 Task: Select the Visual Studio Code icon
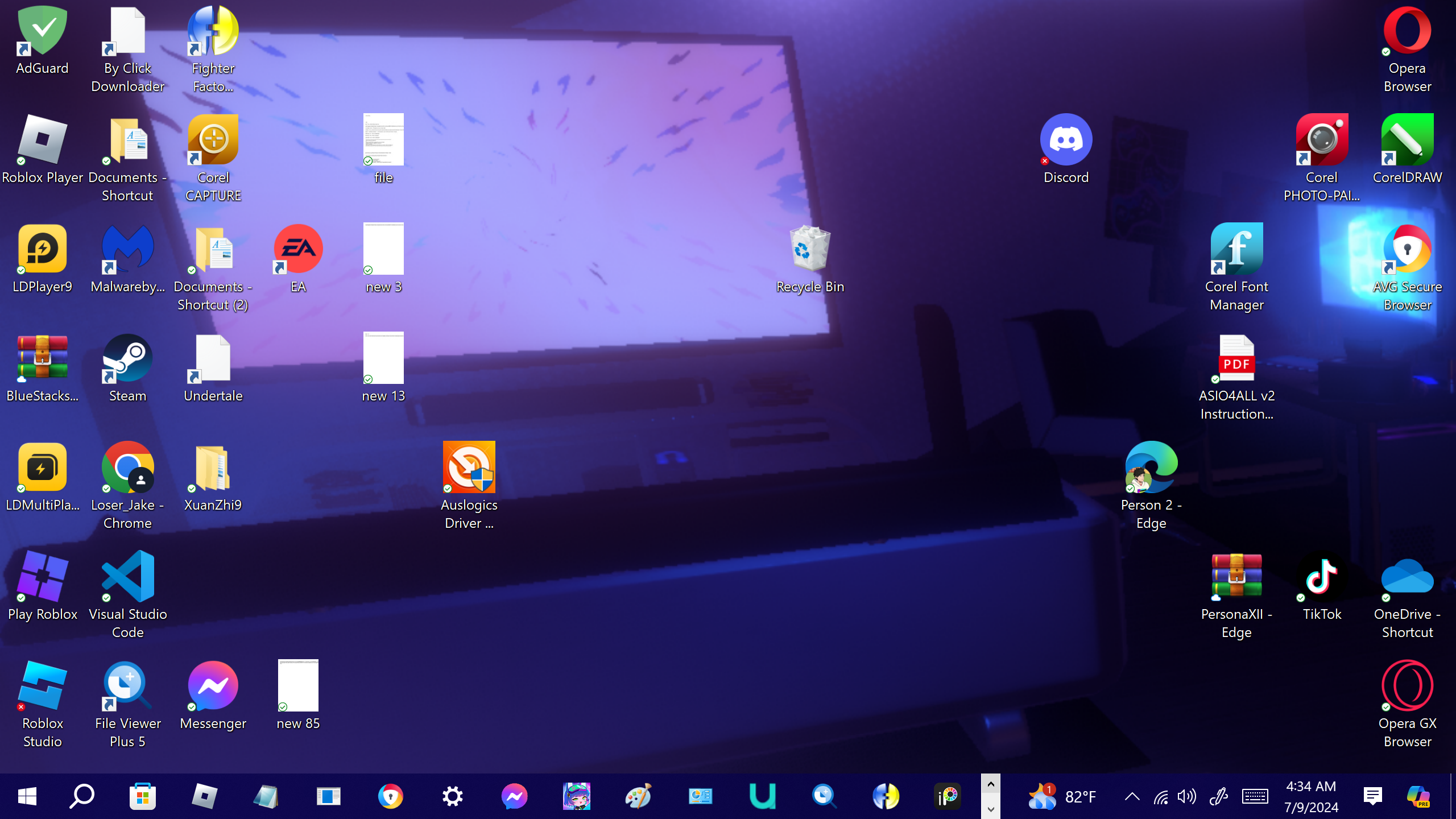click(x=127, y=577)
